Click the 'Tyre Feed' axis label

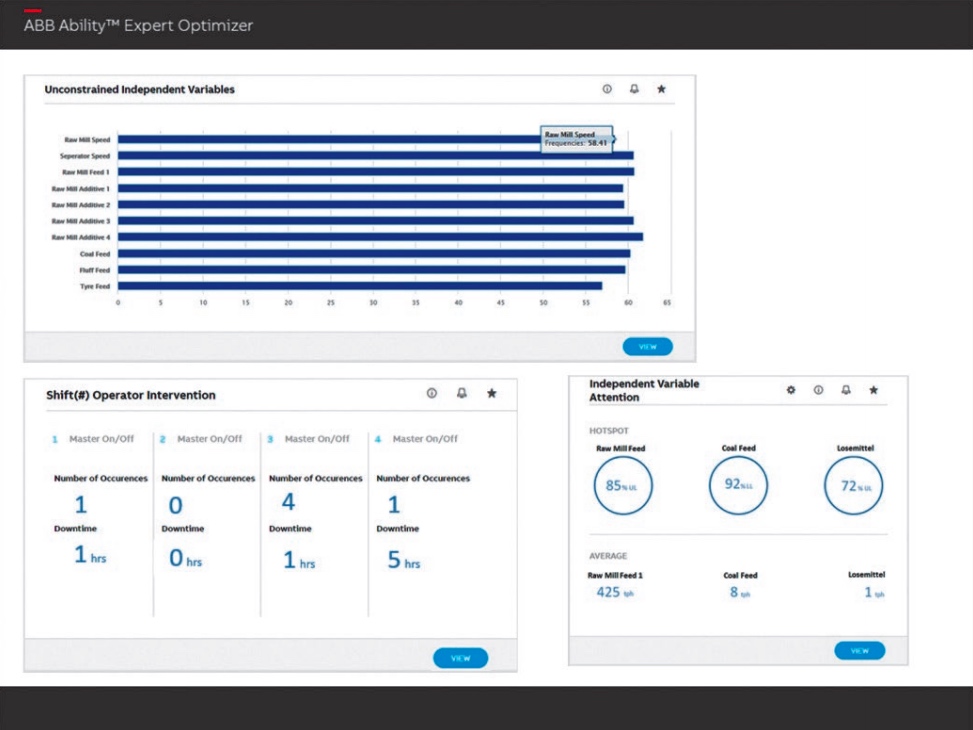(95, 286)
